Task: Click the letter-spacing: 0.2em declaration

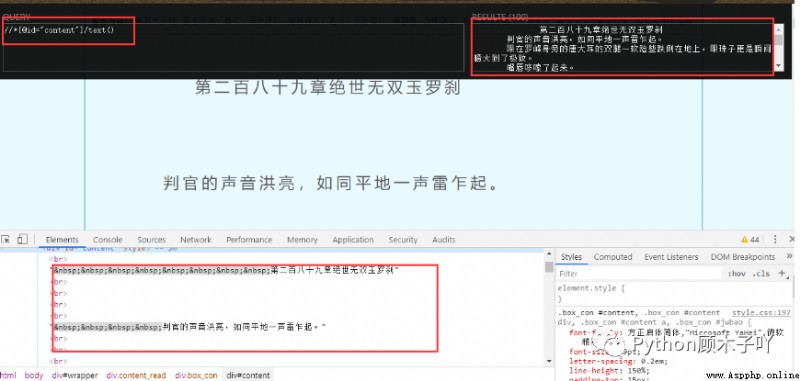Action: pyautogui.click(x=618, y=361)
